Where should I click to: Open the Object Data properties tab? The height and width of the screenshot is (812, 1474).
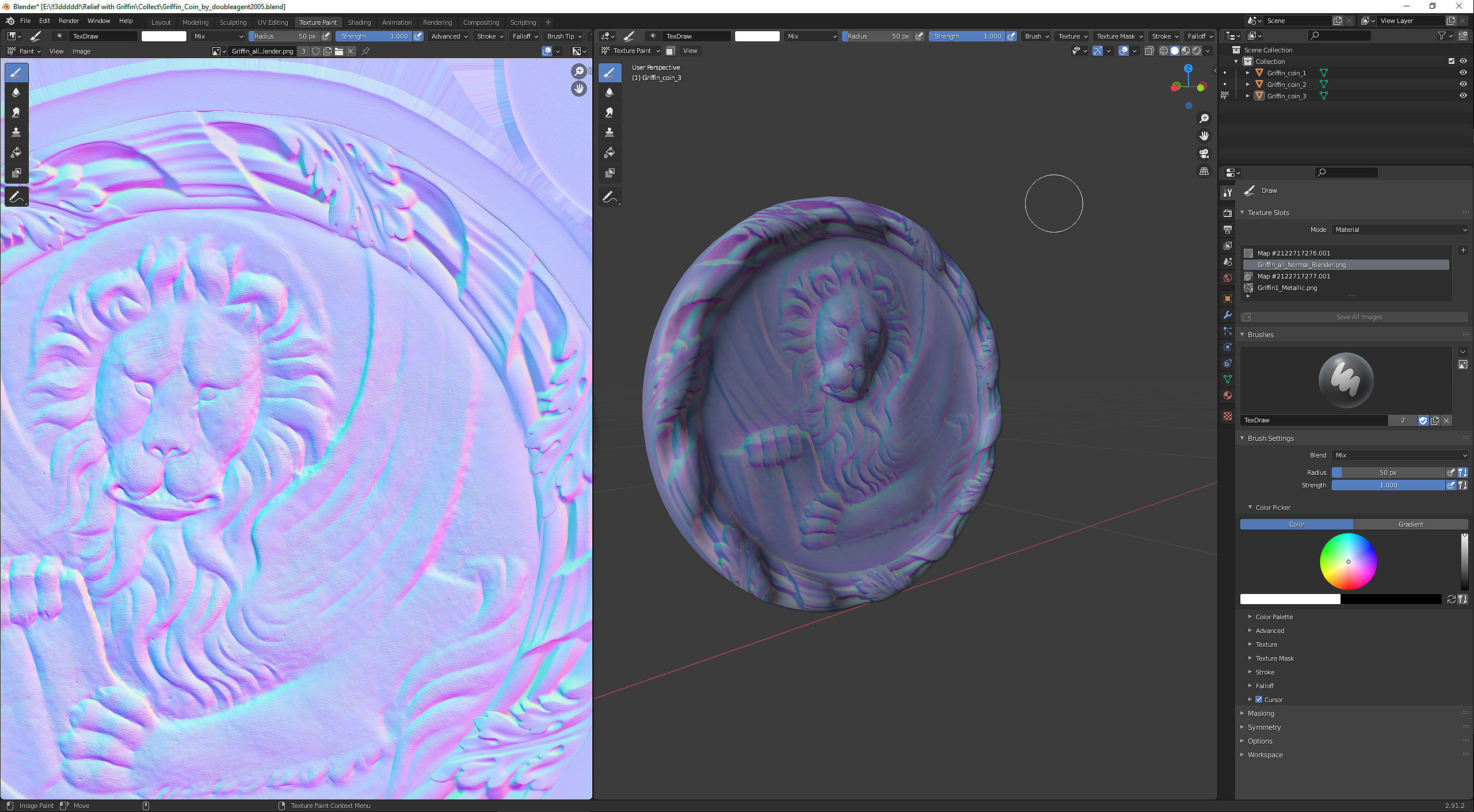1228,379
